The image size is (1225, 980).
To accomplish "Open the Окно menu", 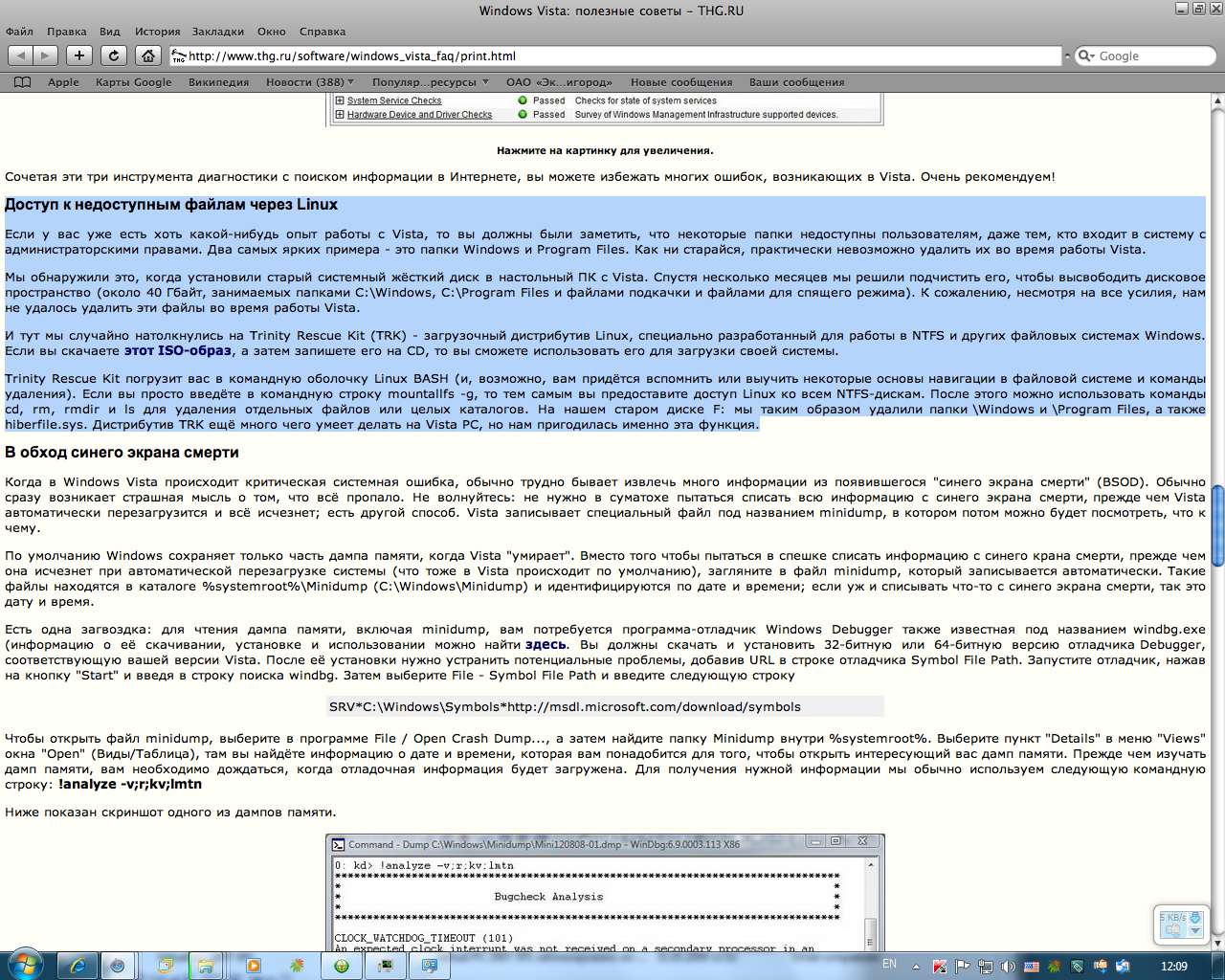I will [272, 32].
